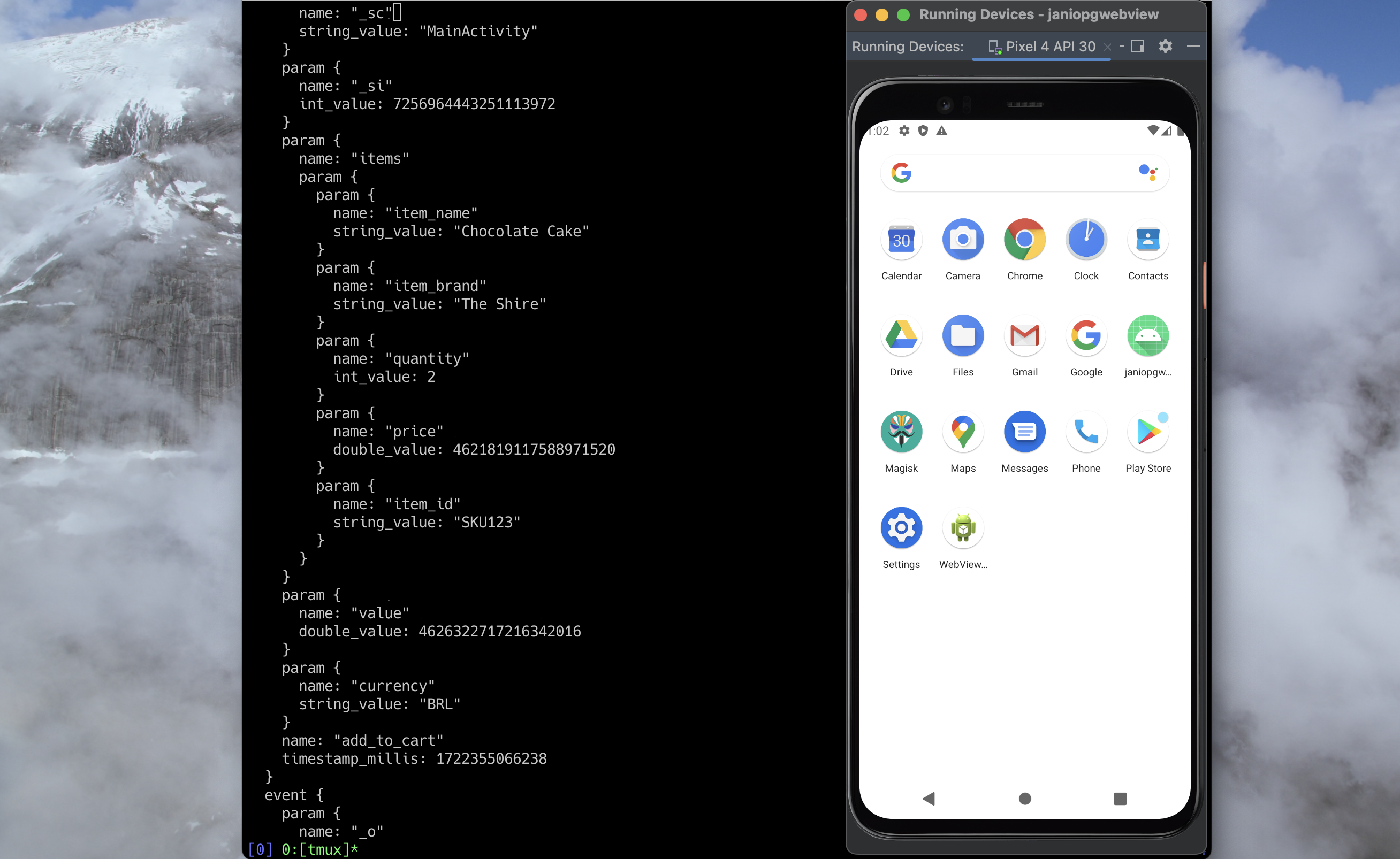Click the "BRL" currency value
Viewport: 1400px width, 859px height.
pyautogui.click(x=440, y=704)
